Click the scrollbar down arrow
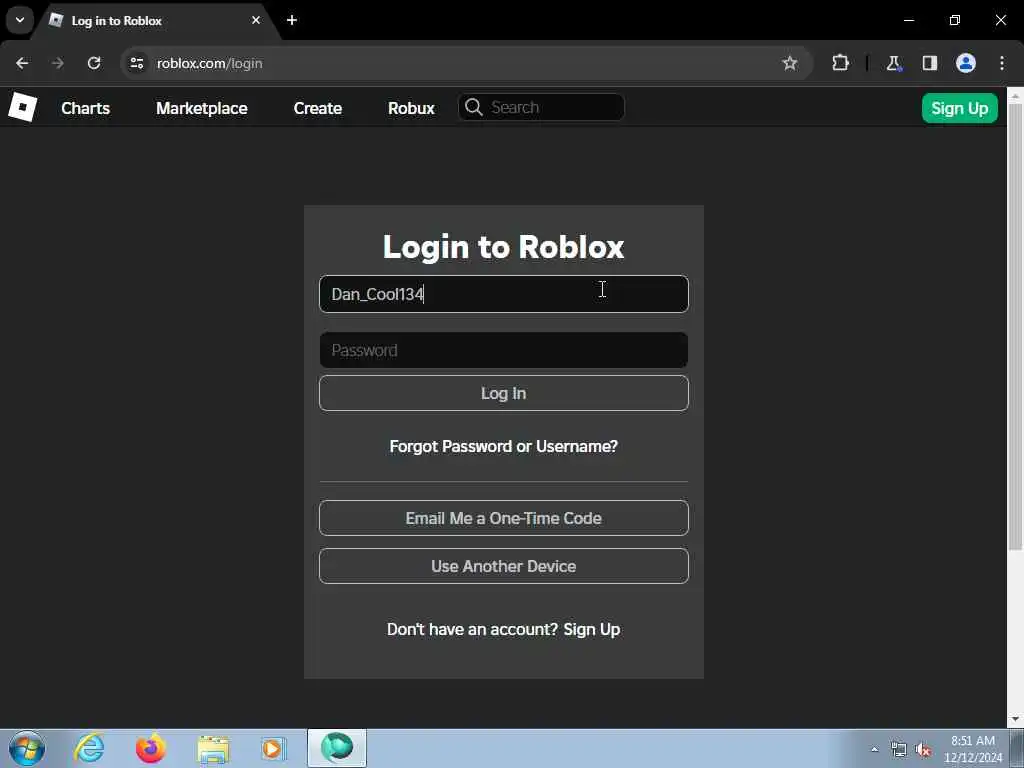Screen dimensions: 1024x768 [1015, 719]
